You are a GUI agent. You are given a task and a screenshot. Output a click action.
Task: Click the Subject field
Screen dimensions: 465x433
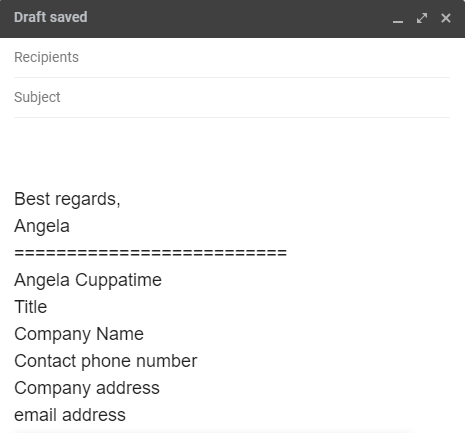tap(232, 97)
